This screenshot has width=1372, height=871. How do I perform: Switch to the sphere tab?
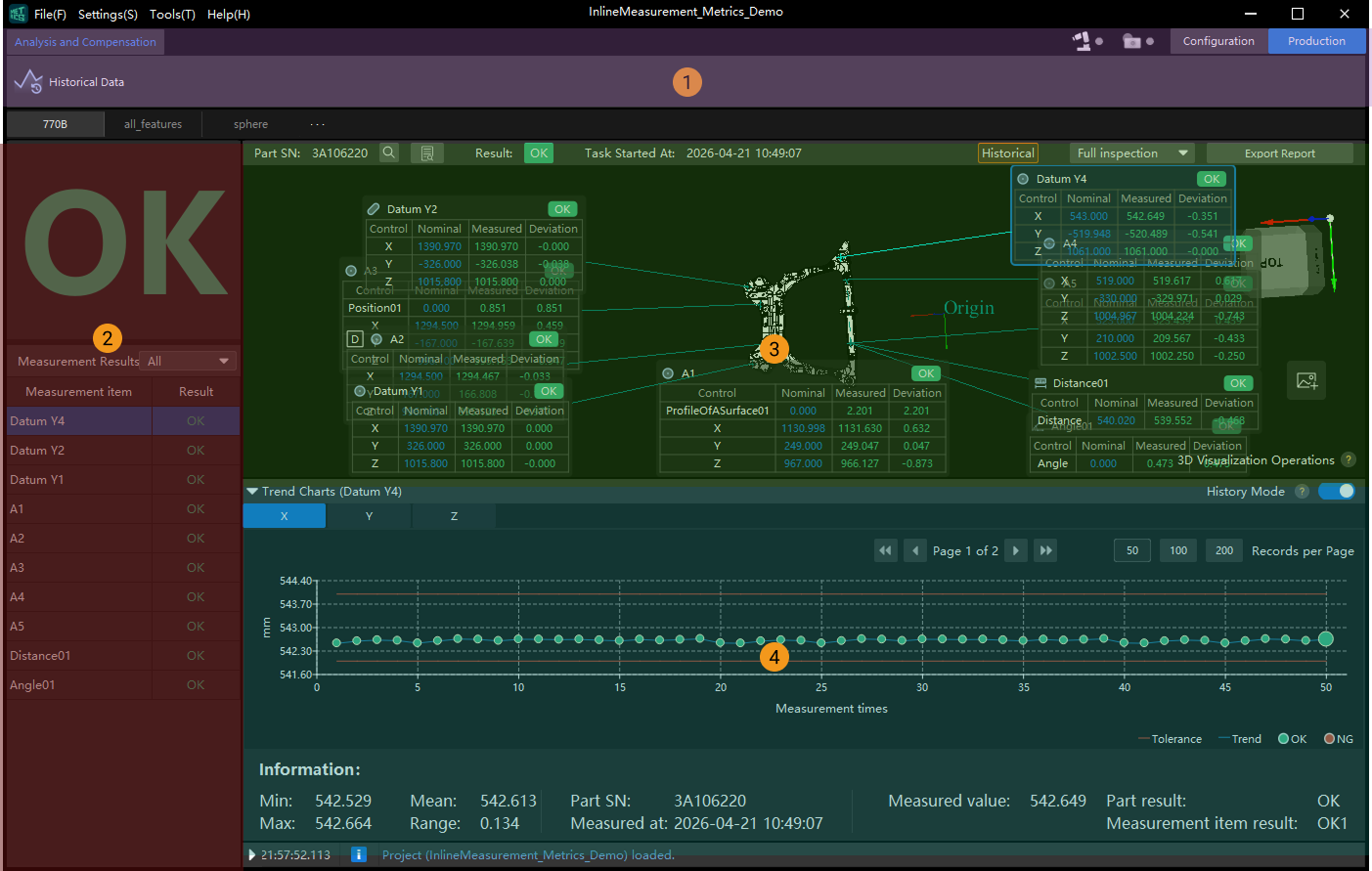point(250,124)
